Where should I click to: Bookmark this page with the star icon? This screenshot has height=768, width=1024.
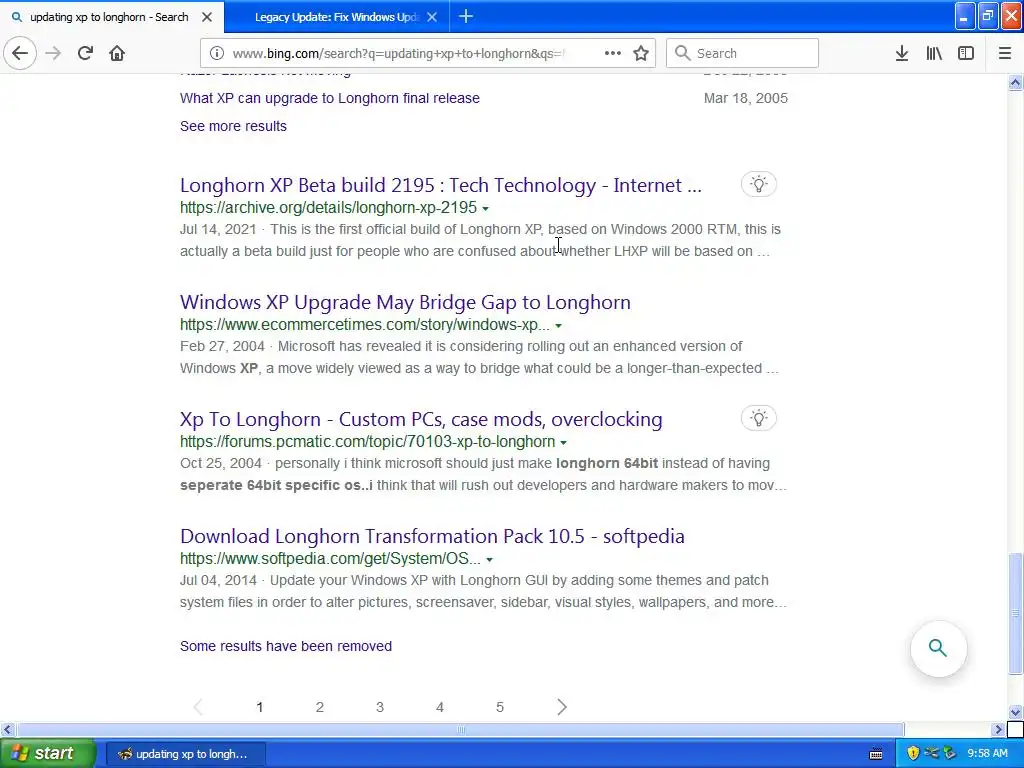(641, 53)
